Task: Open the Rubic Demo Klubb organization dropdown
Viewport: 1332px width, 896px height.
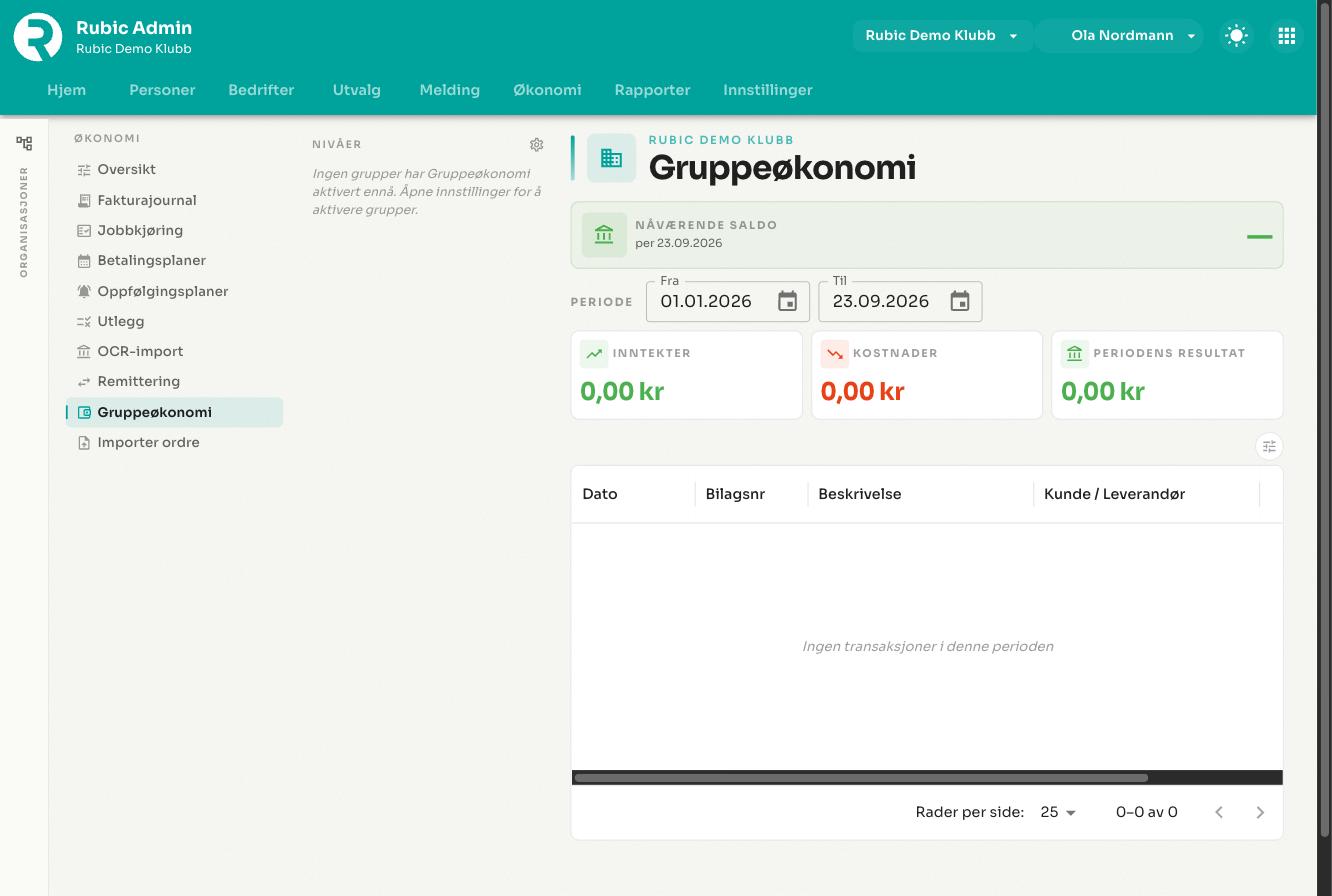Action: coord(942,36)
